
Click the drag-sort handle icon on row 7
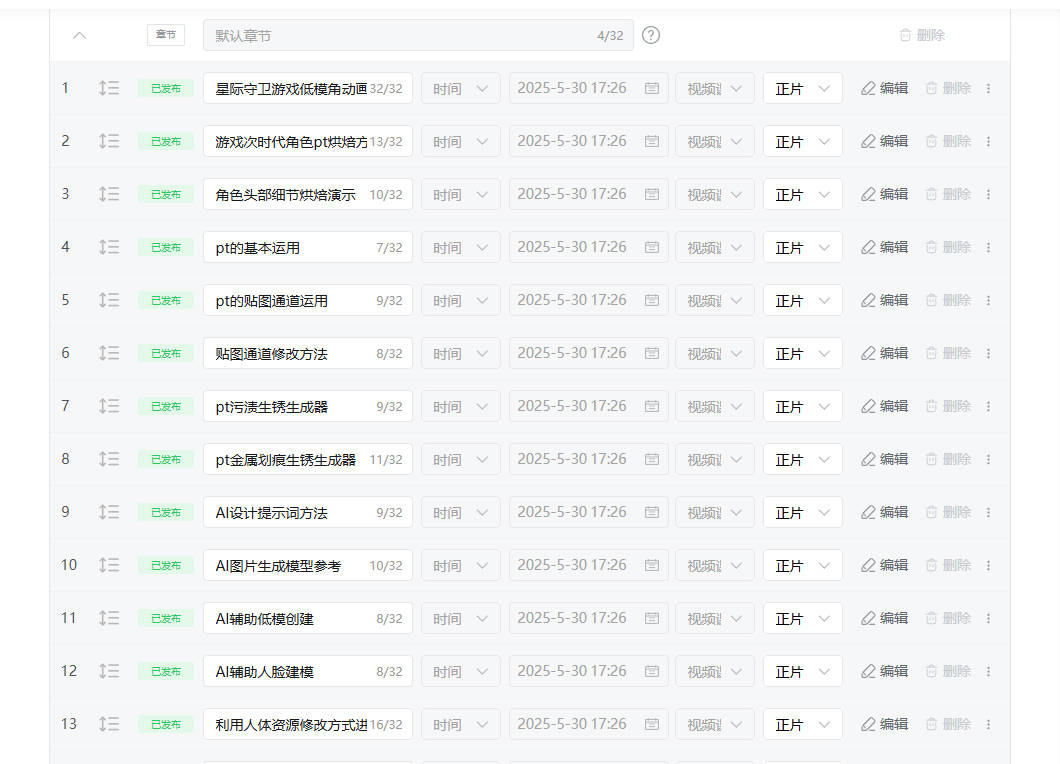109,406
